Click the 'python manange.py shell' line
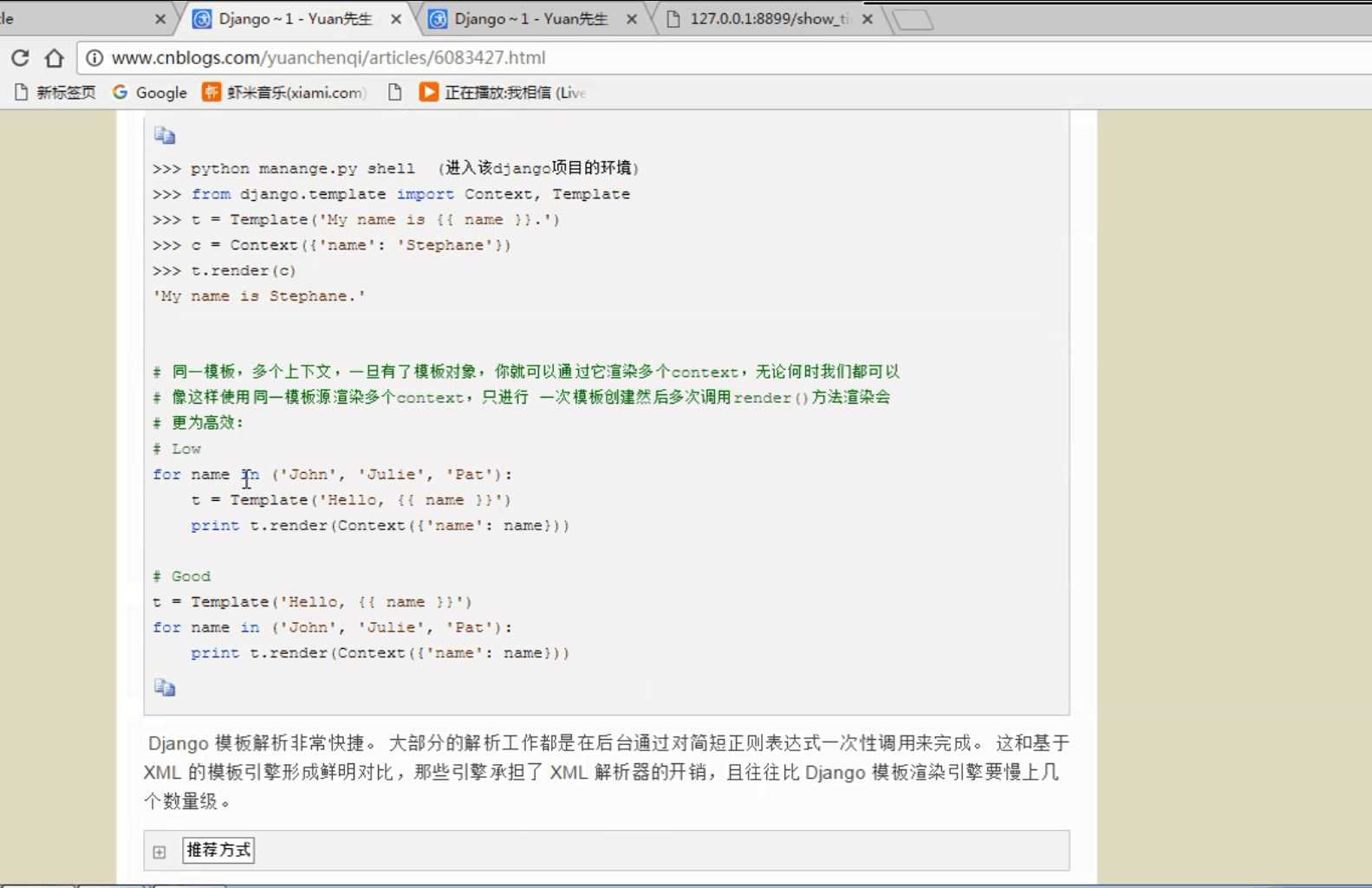 (x=396, y=168)
